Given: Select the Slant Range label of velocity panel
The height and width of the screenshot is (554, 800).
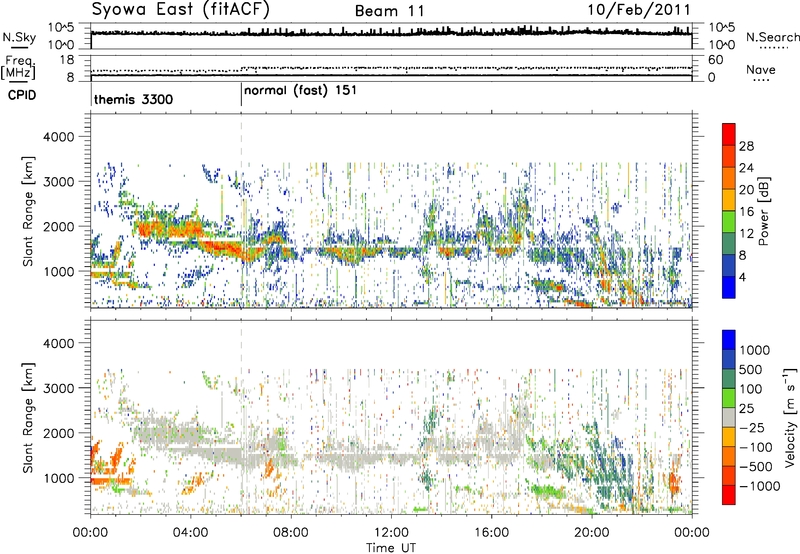Looking at the screenshot, I should pyautogui.click(x=29, y=417).
